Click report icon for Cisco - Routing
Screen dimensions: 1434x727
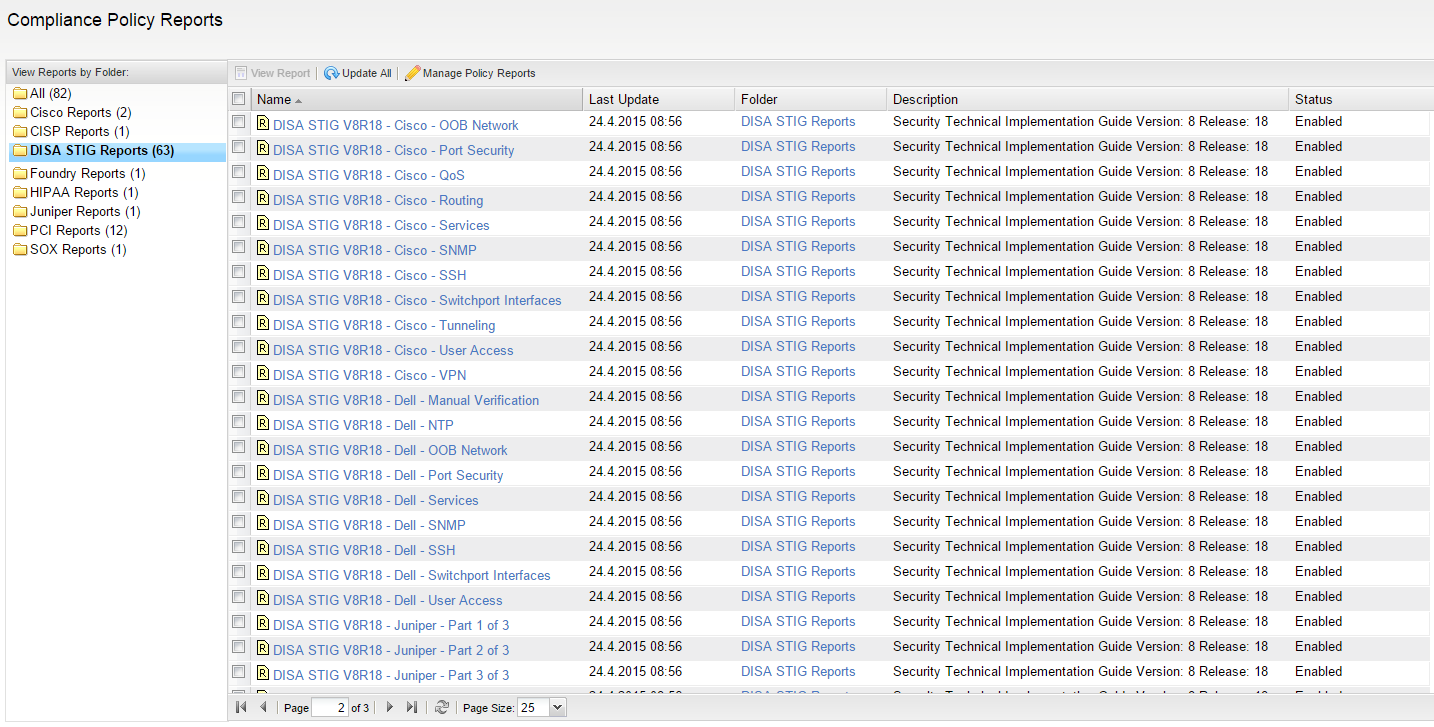263,198
